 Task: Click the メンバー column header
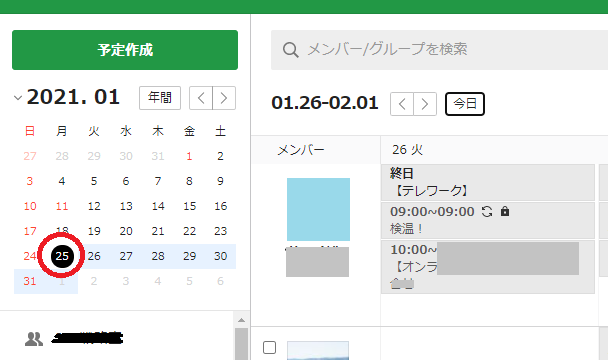point(301,150)
